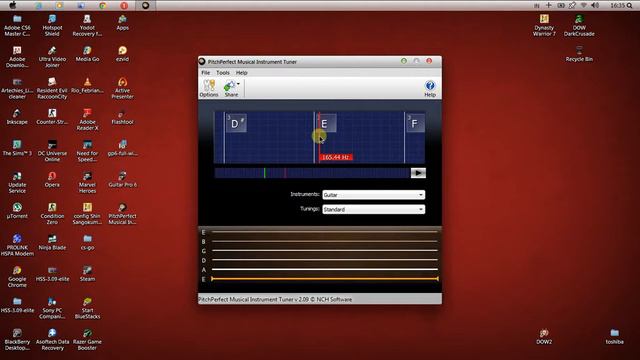The height and width of the screenshot is (360, 640).
Task: Click the Share toolbar icon
Action: [230, 88]
